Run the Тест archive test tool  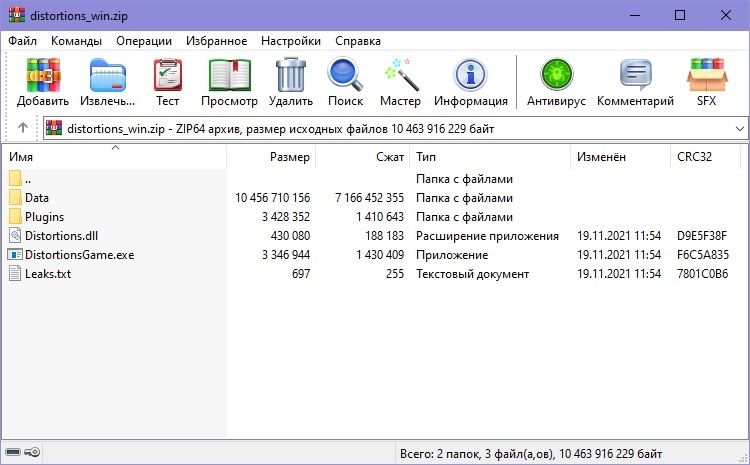click(x=167, y=82)
